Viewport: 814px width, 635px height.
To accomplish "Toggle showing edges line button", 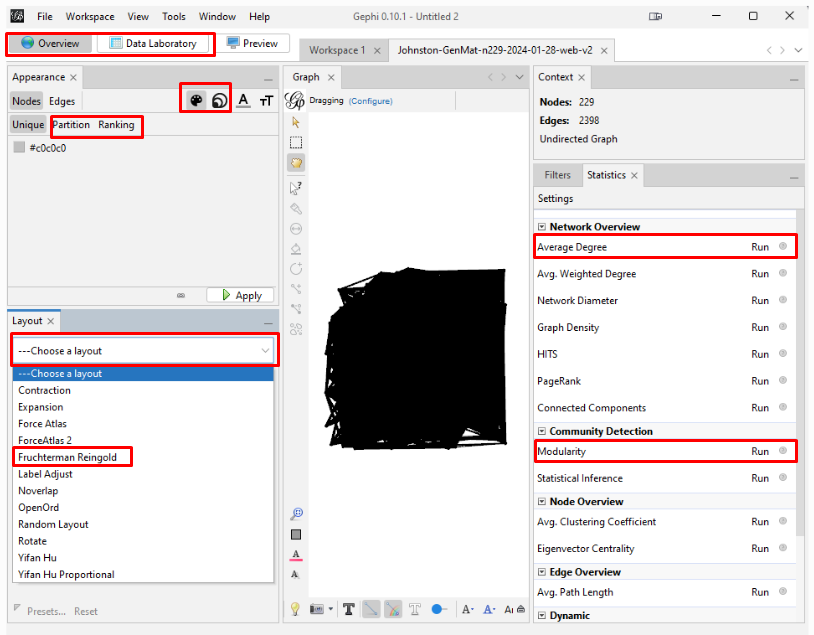I will coord(371,609).
